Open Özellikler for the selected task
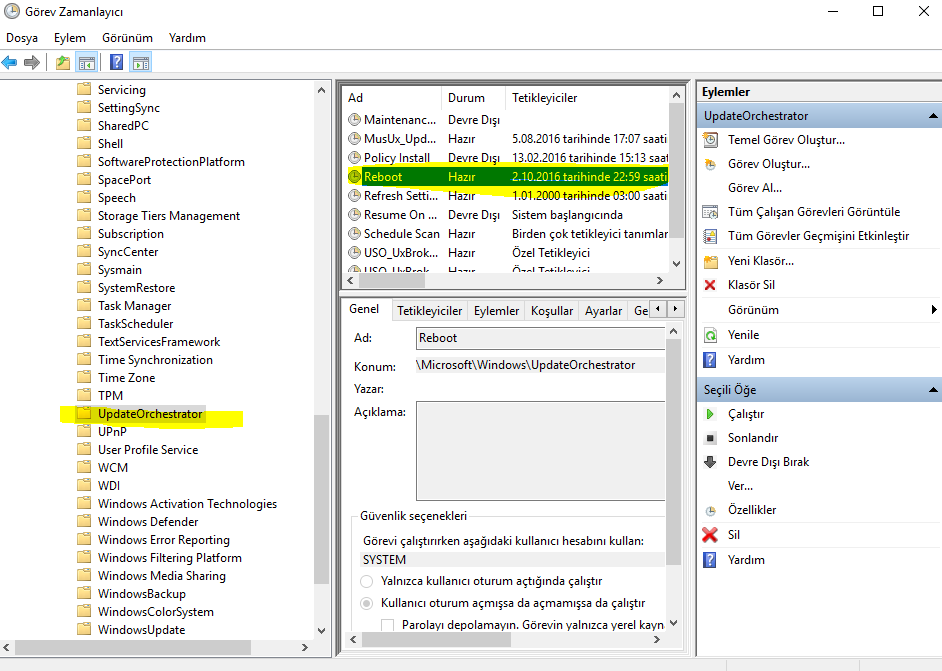This screenshot has height=671, width=942. pyautogui.click(x=751, y=510)
